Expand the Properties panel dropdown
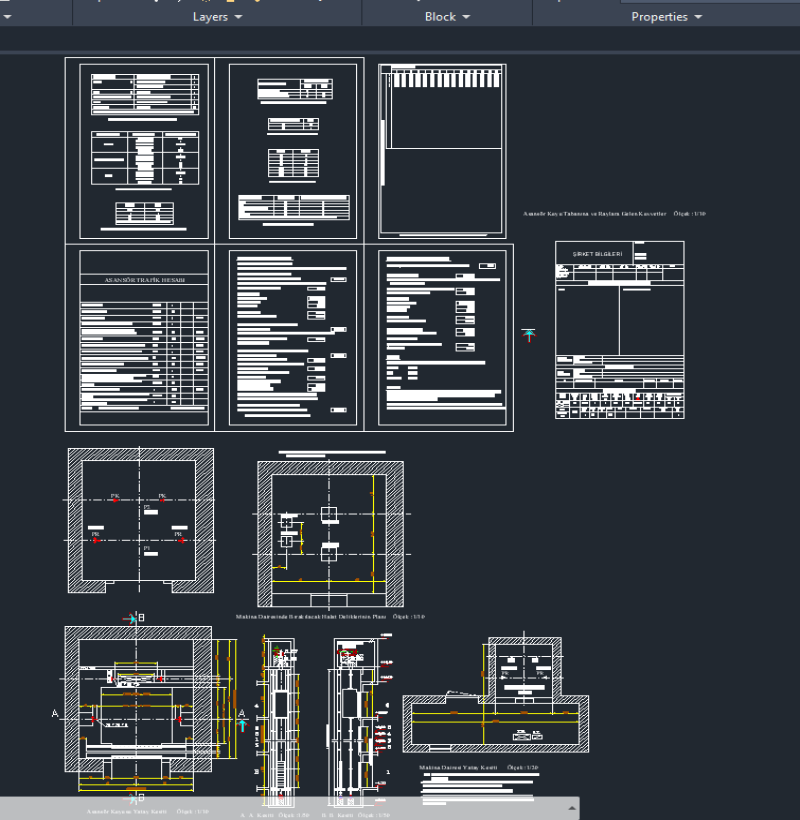This screenshot has width=800, height=820. point(697,17)
